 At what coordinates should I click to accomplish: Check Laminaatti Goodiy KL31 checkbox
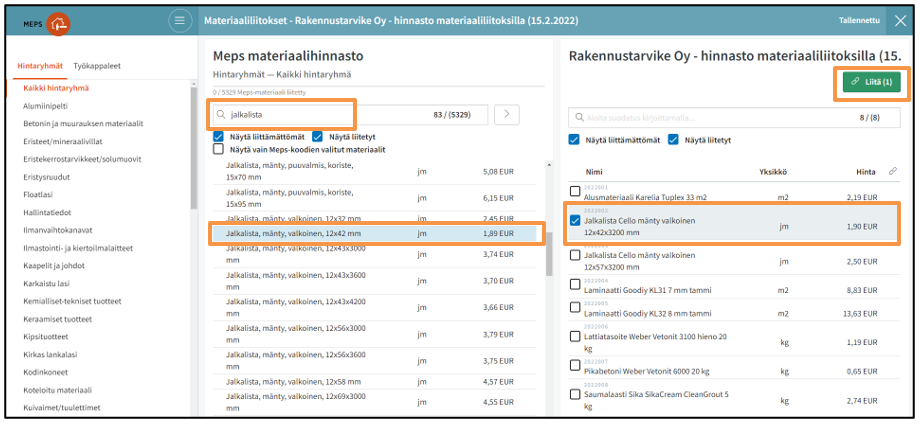click(x=575, y=284)
